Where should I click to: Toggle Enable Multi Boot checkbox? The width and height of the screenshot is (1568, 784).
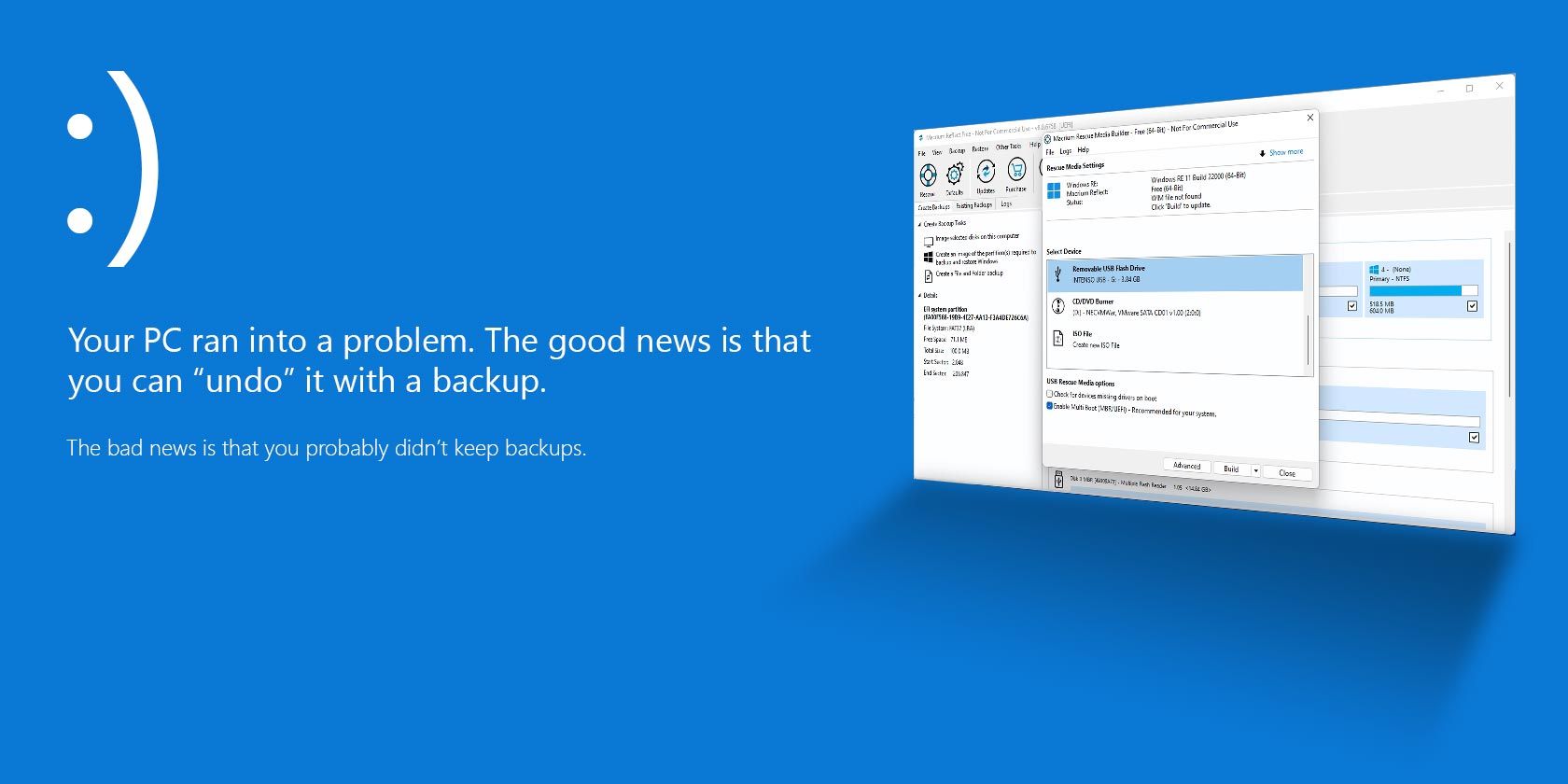click(1050, 407)
